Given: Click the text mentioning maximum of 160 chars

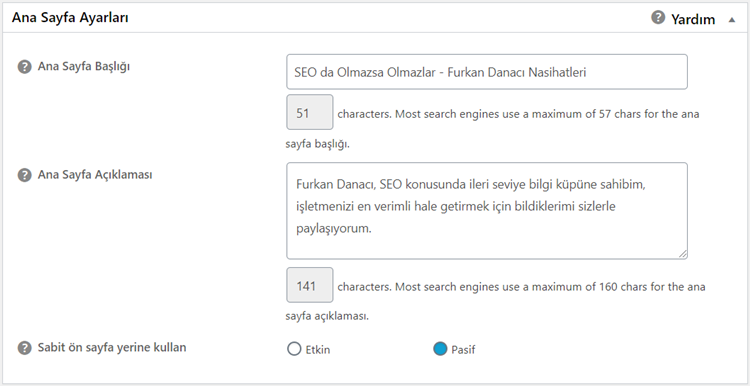Looking at the screenshot, I should (x=495, y=301).
